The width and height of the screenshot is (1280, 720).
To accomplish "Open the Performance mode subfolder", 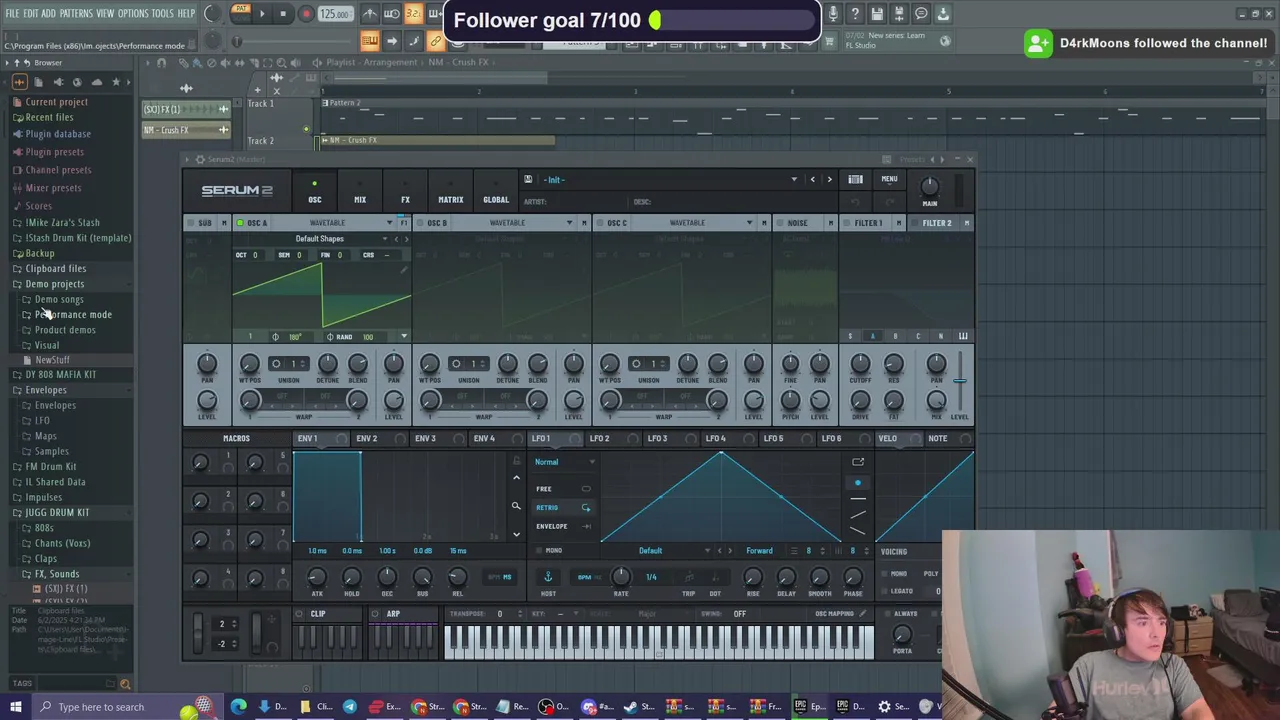I will (72, 314).
